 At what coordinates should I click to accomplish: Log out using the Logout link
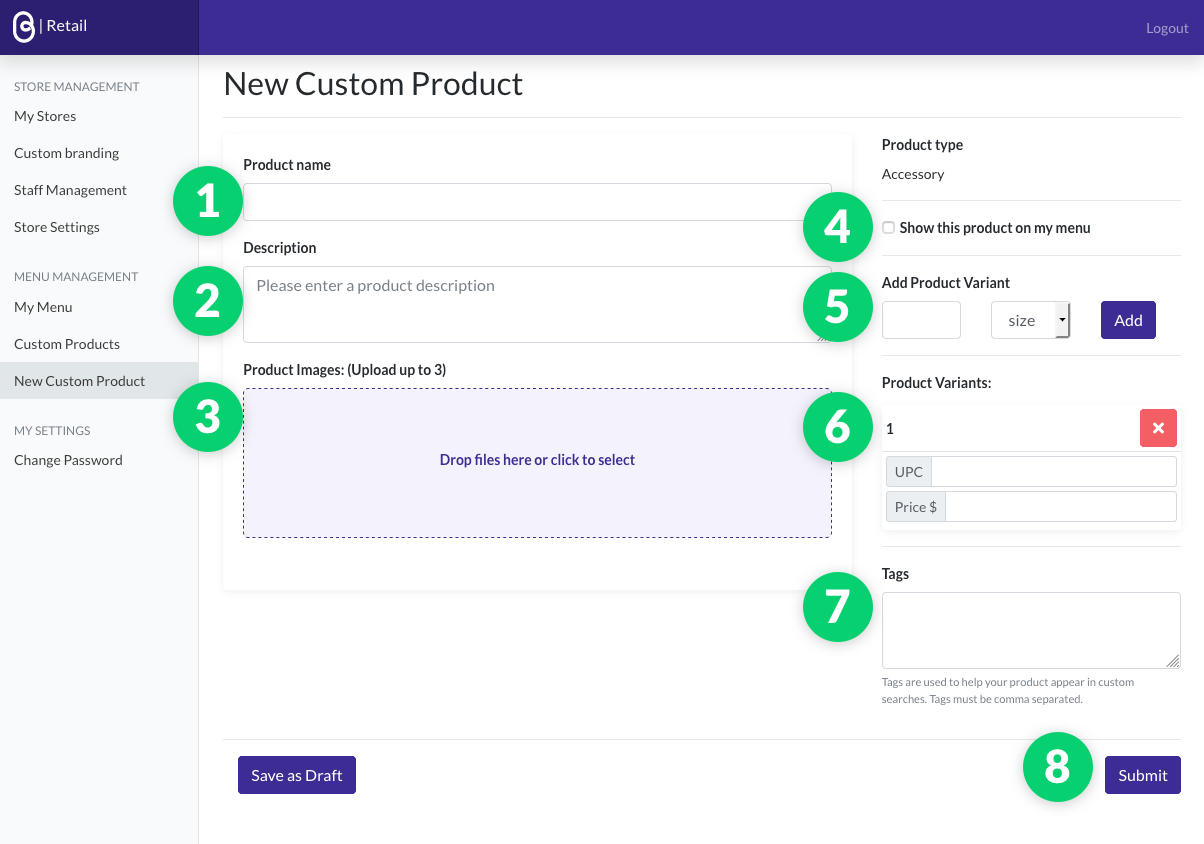1167,28
